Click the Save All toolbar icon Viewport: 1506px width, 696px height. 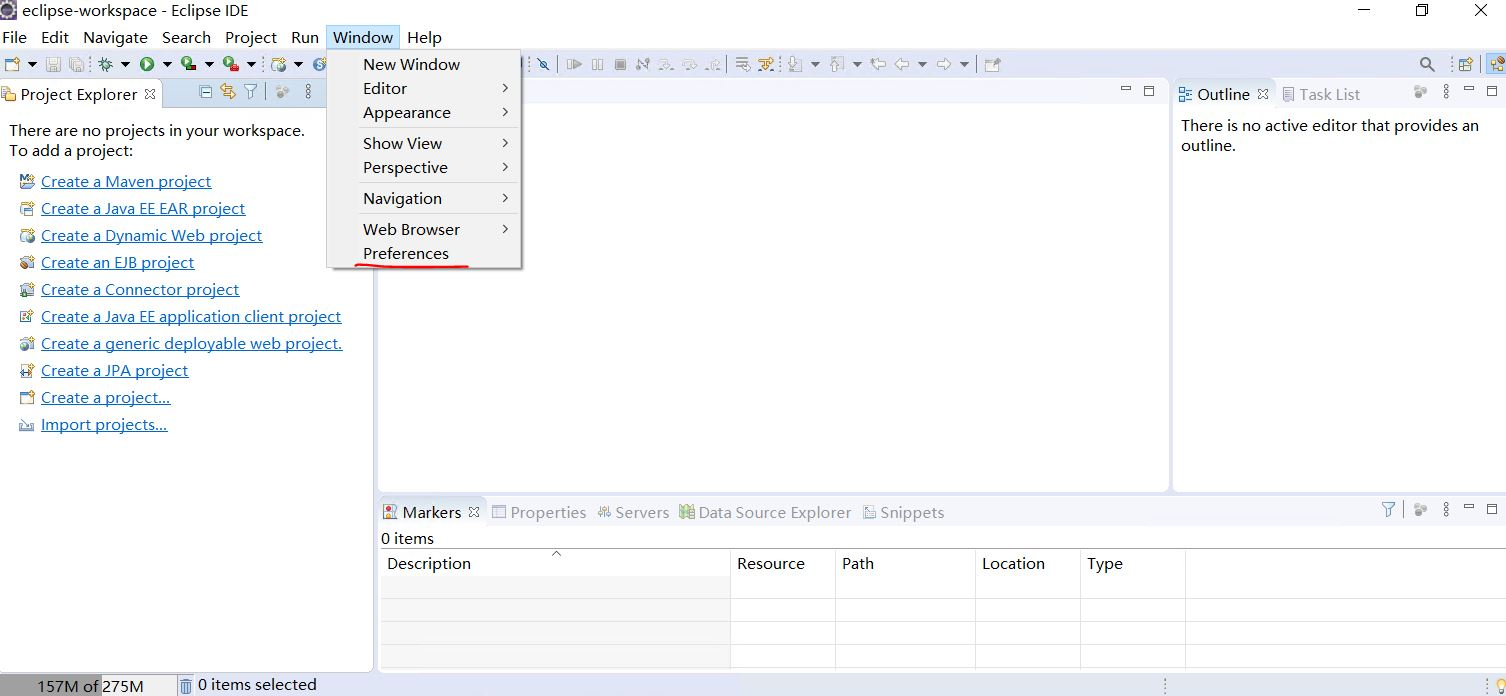coord(76,64)
